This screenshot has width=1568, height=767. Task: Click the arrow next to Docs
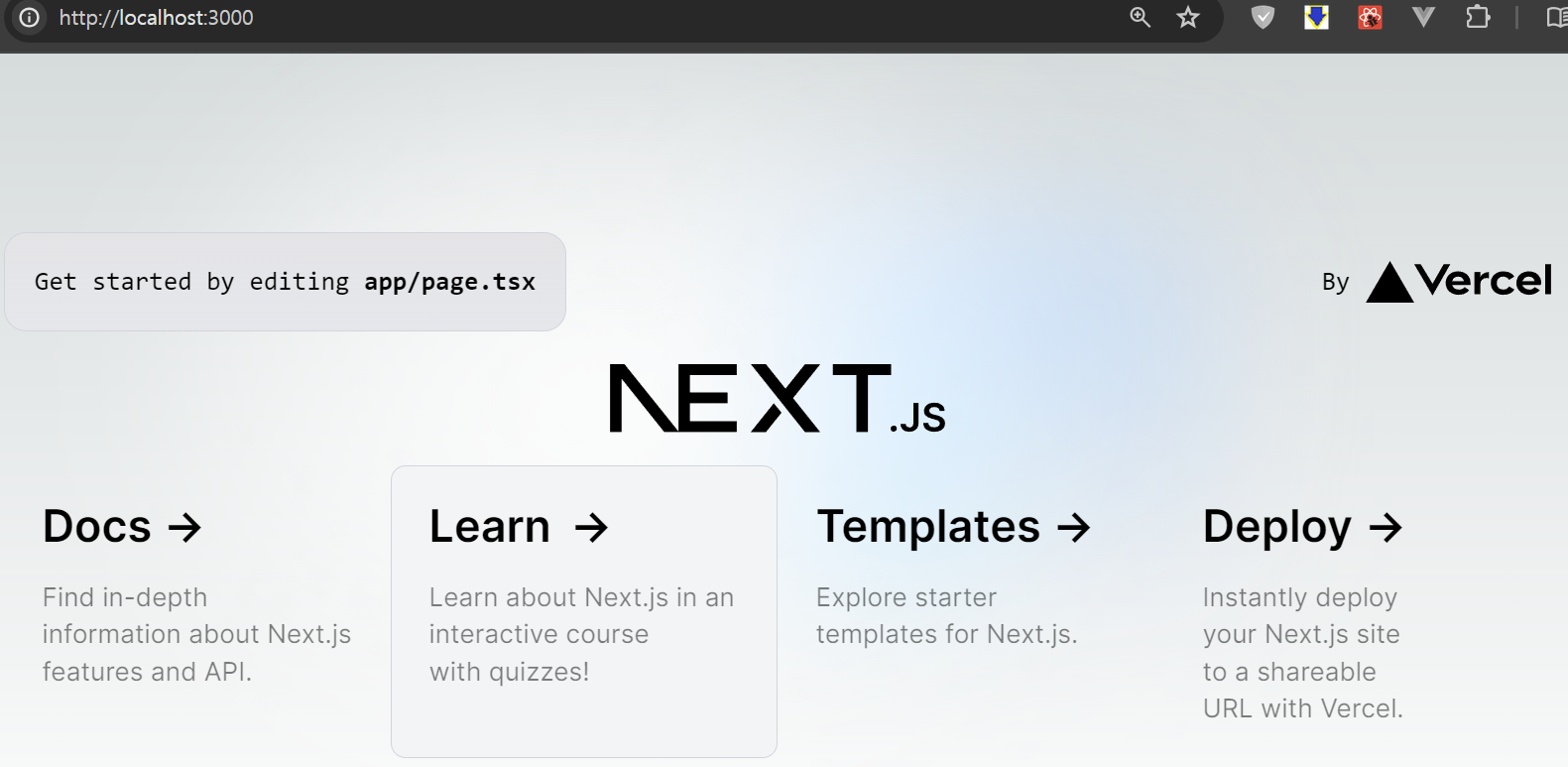pos(184,527)
